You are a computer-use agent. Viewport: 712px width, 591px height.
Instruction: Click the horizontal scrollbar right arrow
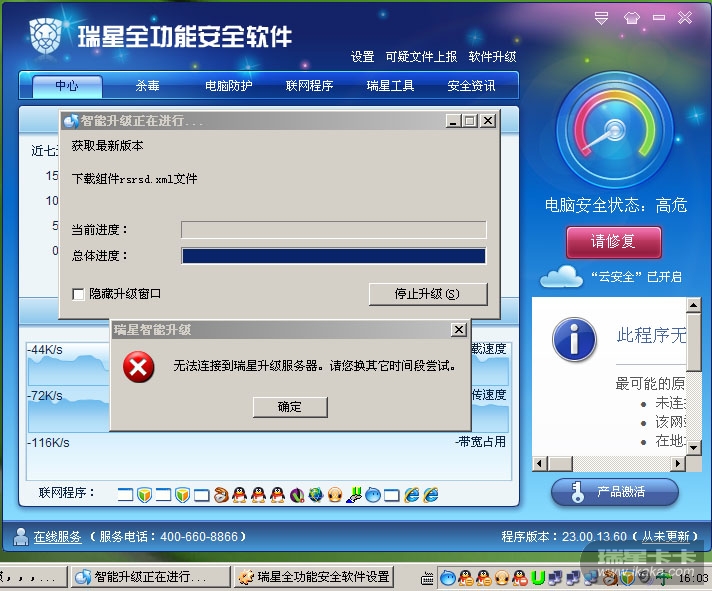pyautogui.click(x=677, y=463)
